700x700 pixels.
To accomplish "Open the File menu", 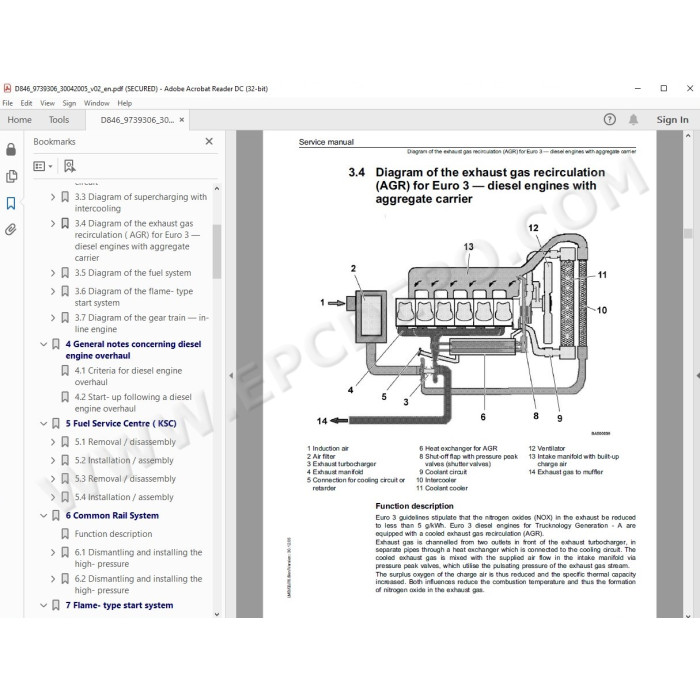I will [8, 103].
